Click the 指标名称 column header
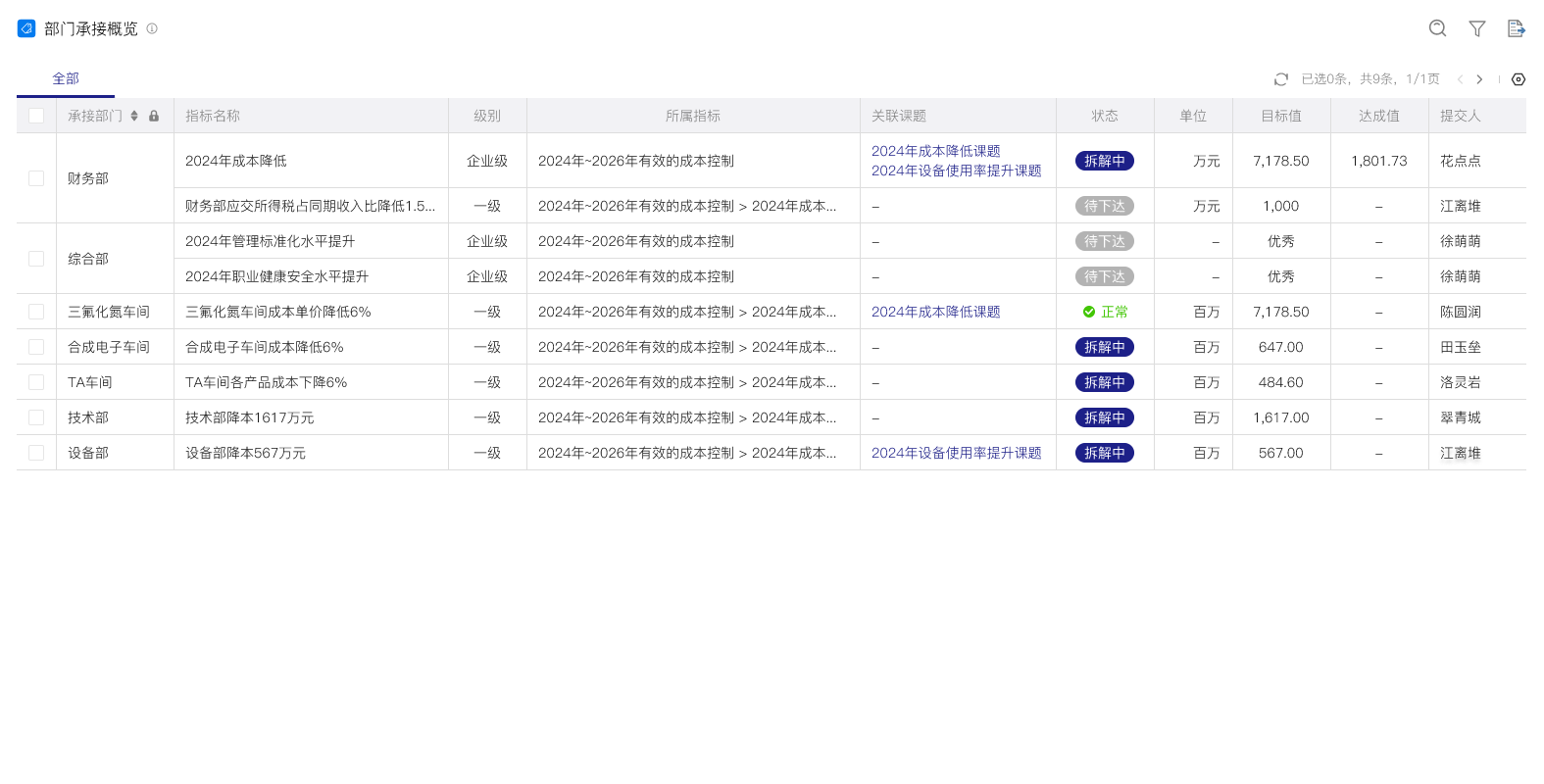Viewport: 1544px width, 784px height. click(213, 116)
